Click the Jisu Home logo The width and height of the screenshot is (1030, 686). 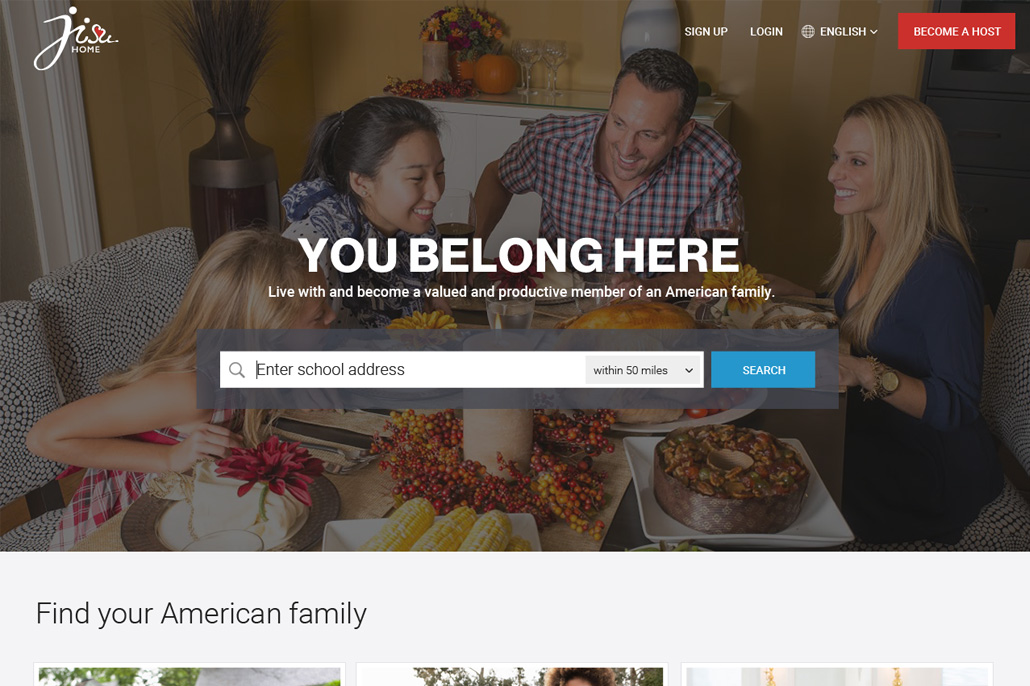(x=76, y=38)
